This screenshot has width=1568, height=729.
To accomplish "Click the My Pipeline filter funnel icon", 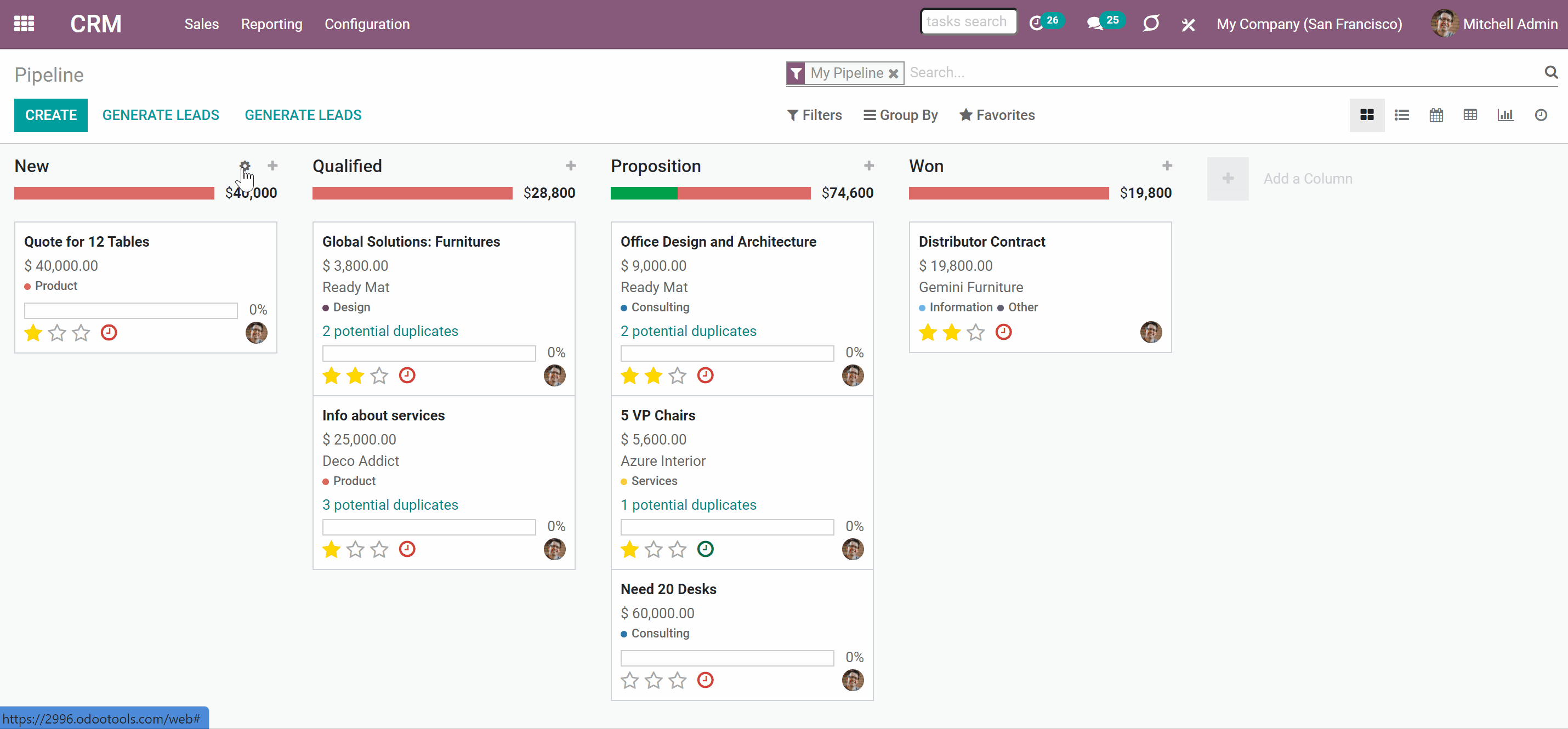I will (796, 73).
